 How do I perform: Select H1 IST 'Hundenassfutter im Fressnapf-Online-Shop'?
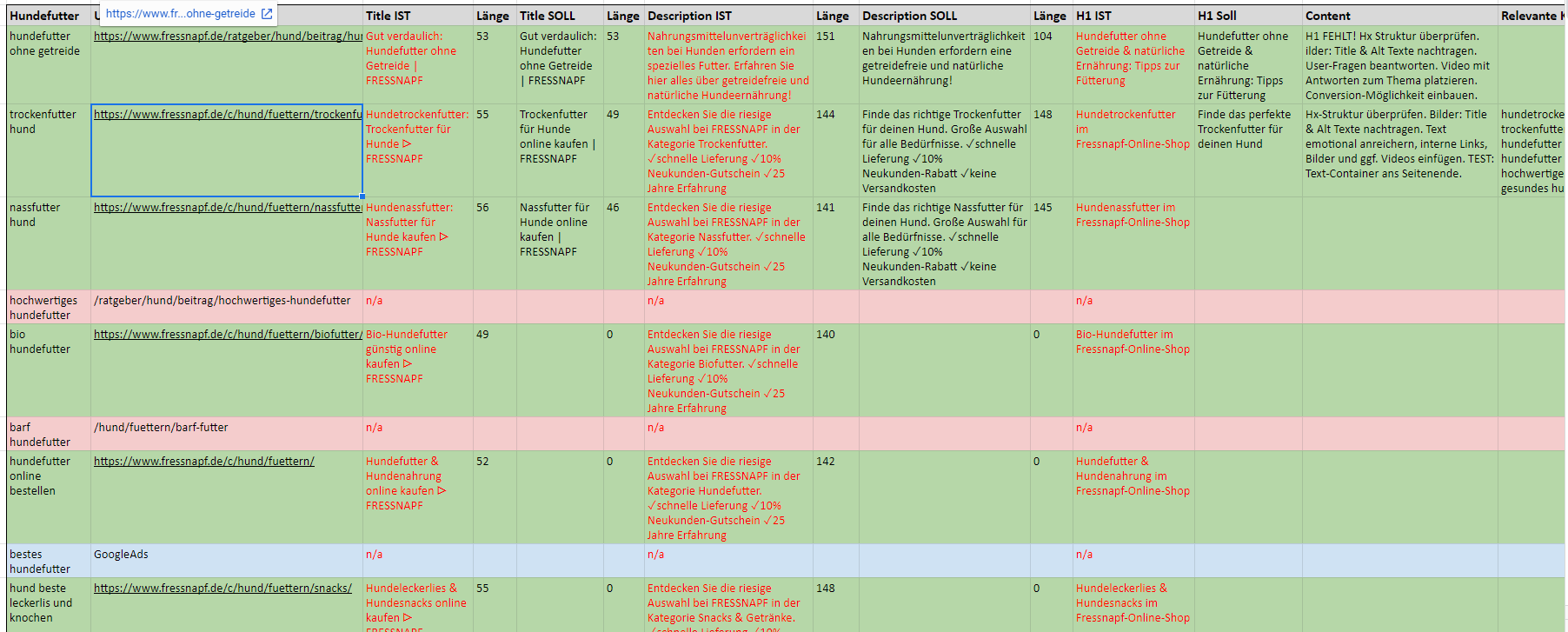click(1133, 244)
